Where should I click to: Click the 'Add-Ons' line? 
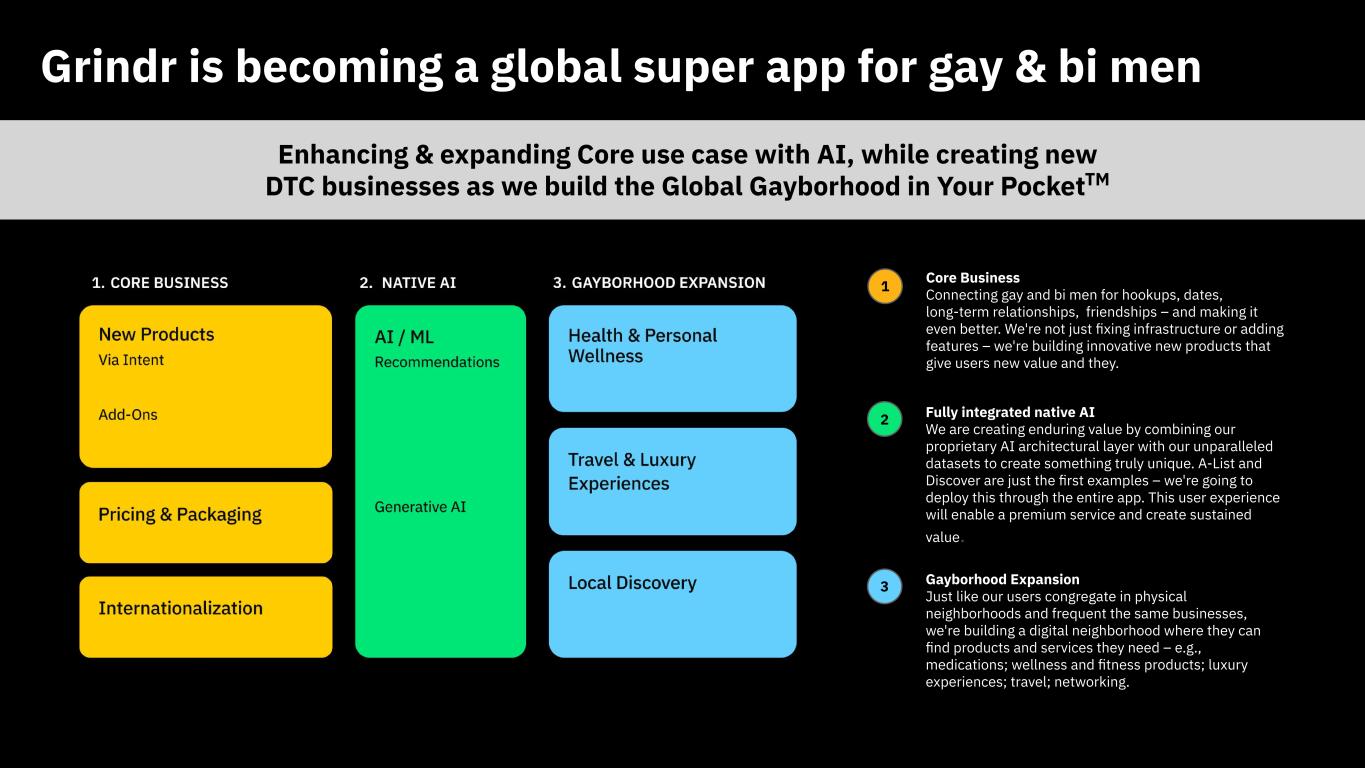point(128,415)
